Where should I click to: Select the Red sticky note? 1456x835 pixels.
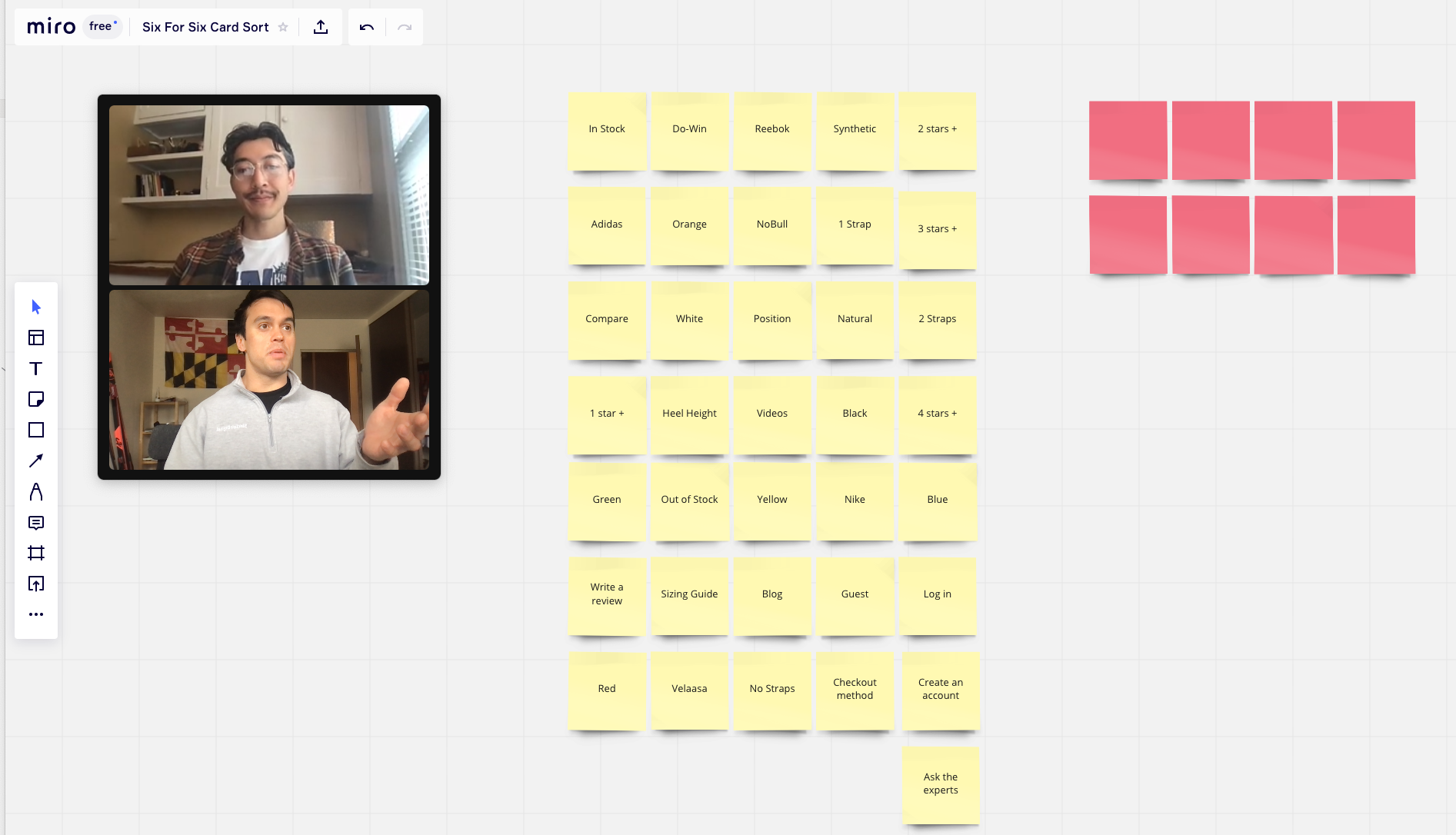click(607, 690)
